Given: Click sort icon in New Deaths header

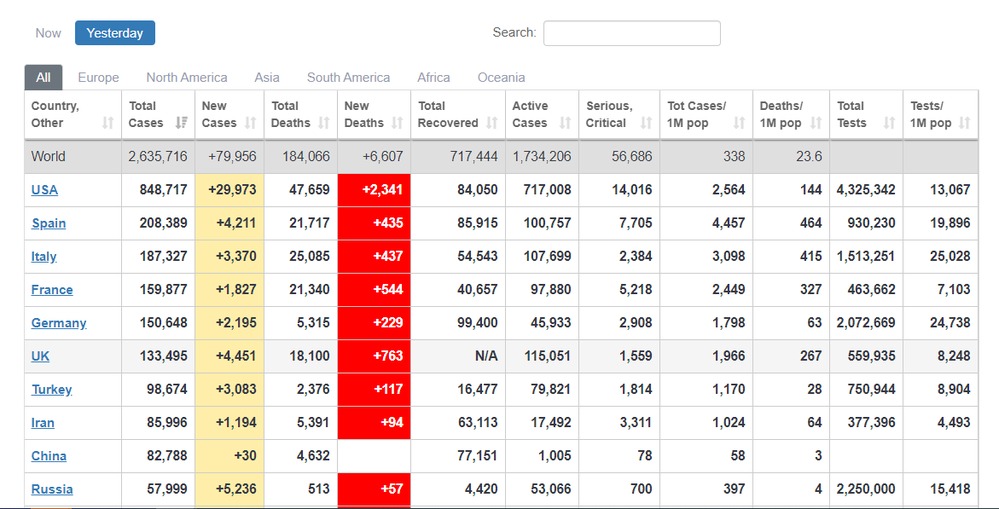Looking at the screenshot, I should point(397,123).
